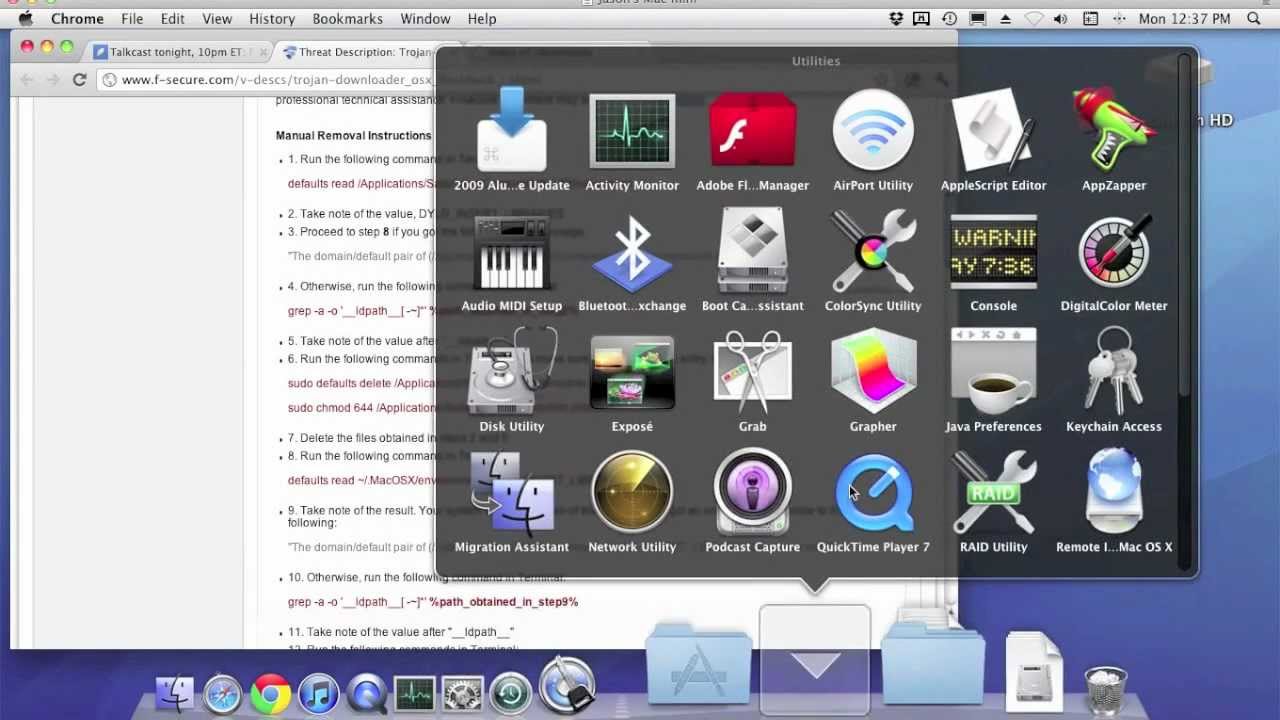The height and width of the screenshot is (720, 1280).
Task: Open Audio MIDI Setup
Action: [511, 260]
